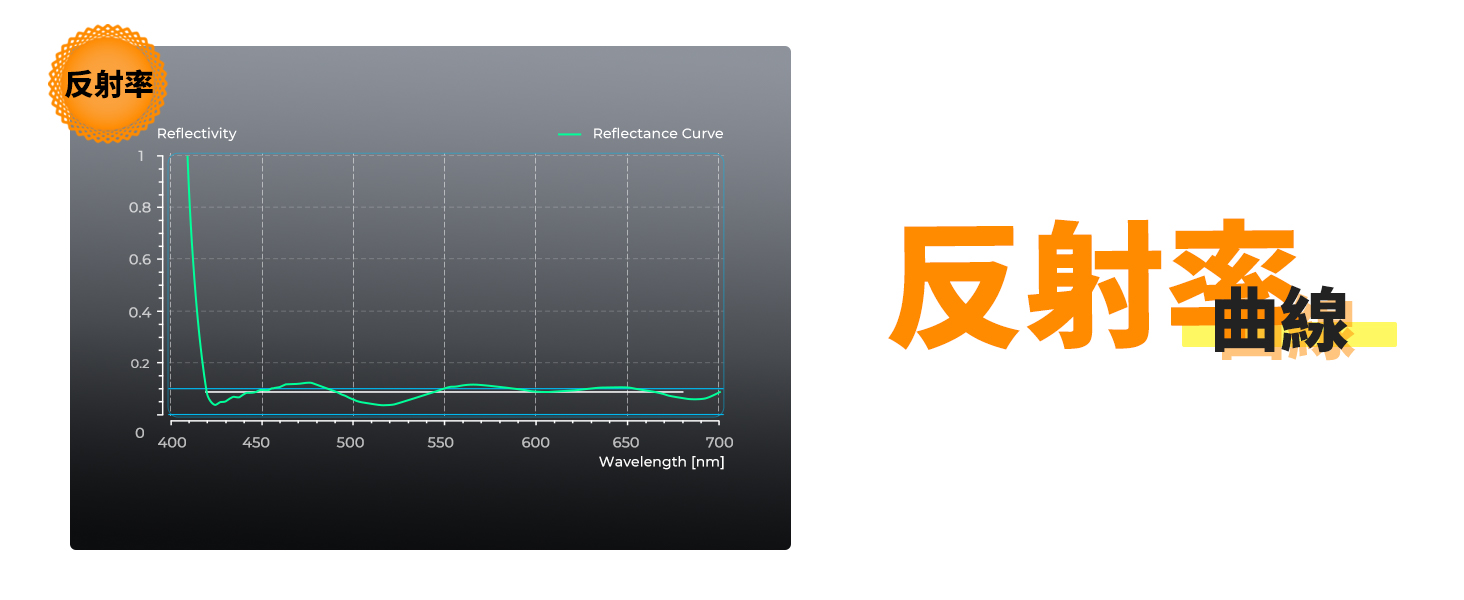Select the 500 wavelength tick label
Screen dimensions: 1464x600
351,442
